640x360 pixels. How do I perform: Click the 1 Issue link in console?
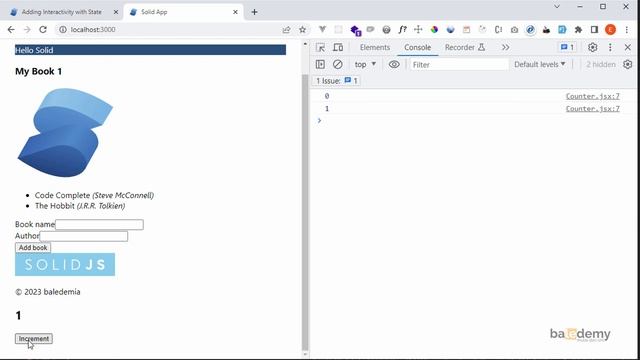point(337,81)
